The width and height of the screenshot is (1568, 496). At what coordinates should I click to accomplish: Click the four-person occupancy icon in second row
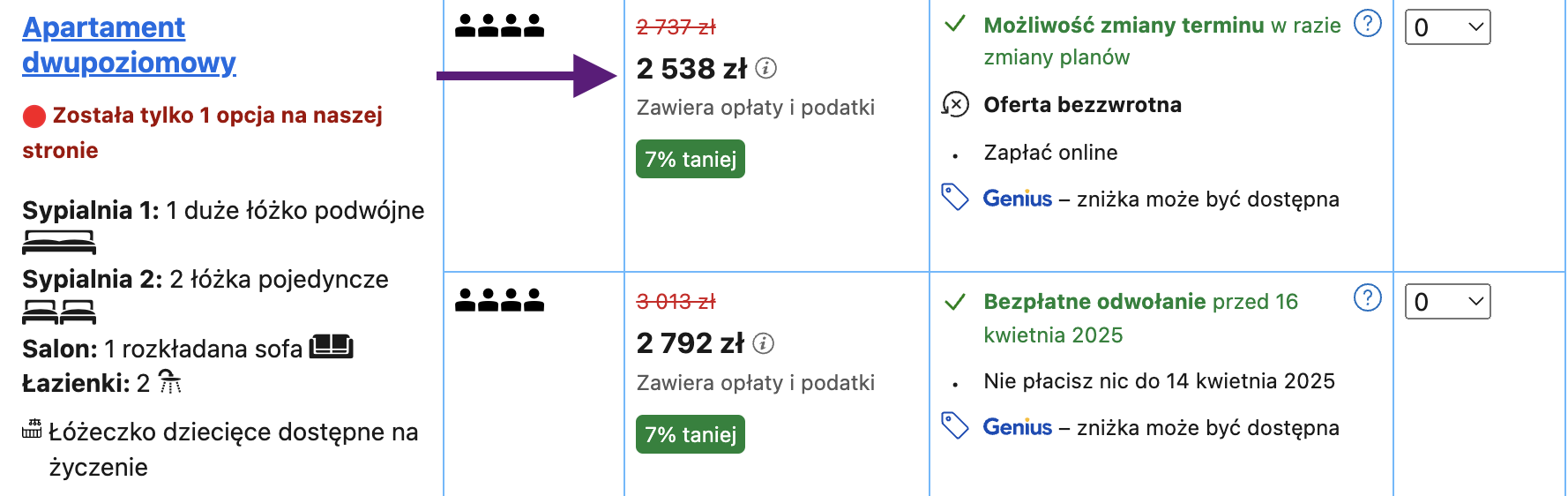(x=499, y=300)
